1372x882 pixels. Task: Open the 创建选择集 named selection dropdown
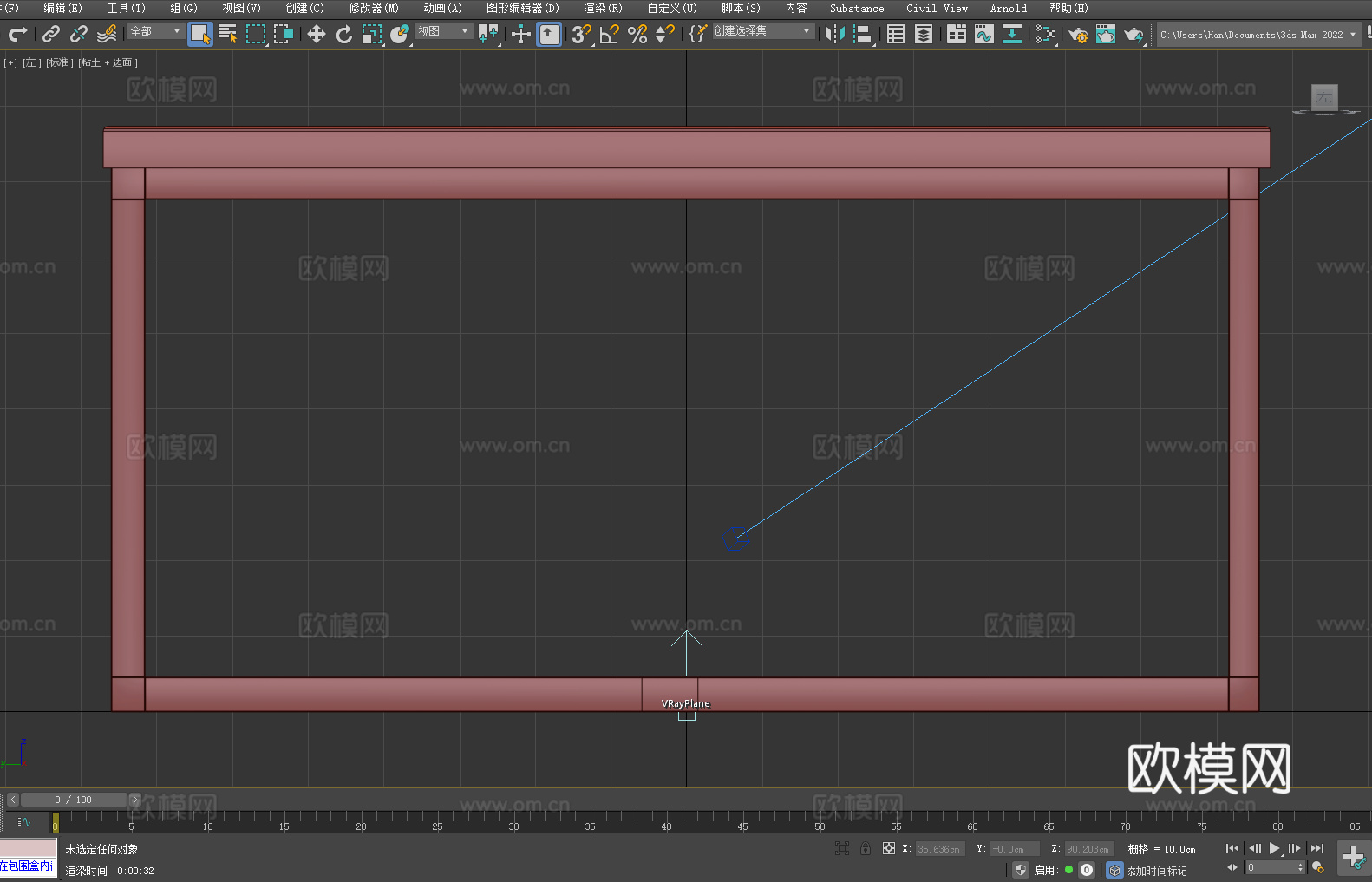click(763, 31)
